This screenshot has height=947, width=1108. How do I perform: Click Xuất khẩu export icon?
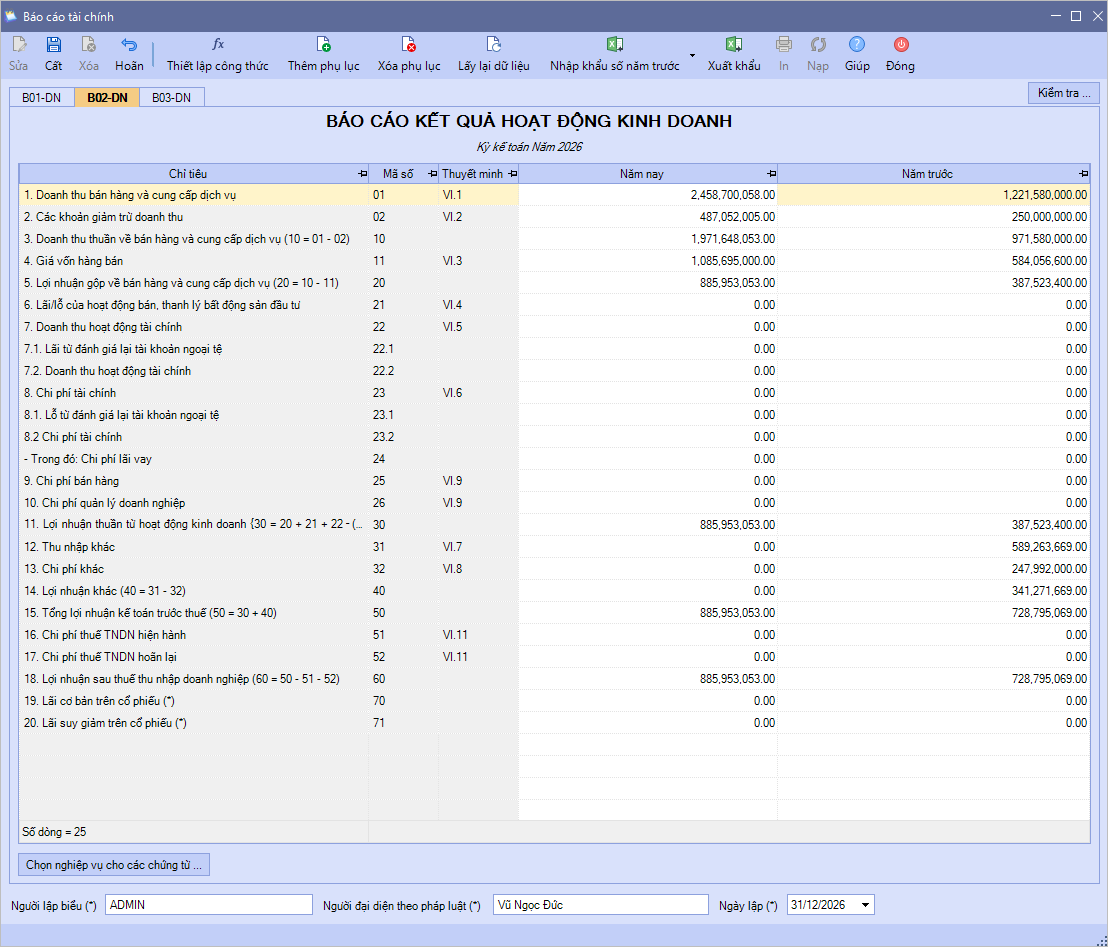(734, 45)
